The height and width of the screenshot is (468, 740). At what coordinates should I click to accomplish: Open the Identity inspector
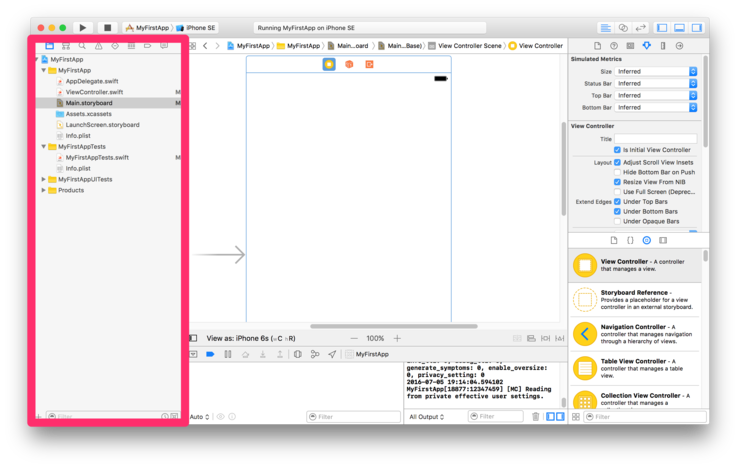click(630, 46)
